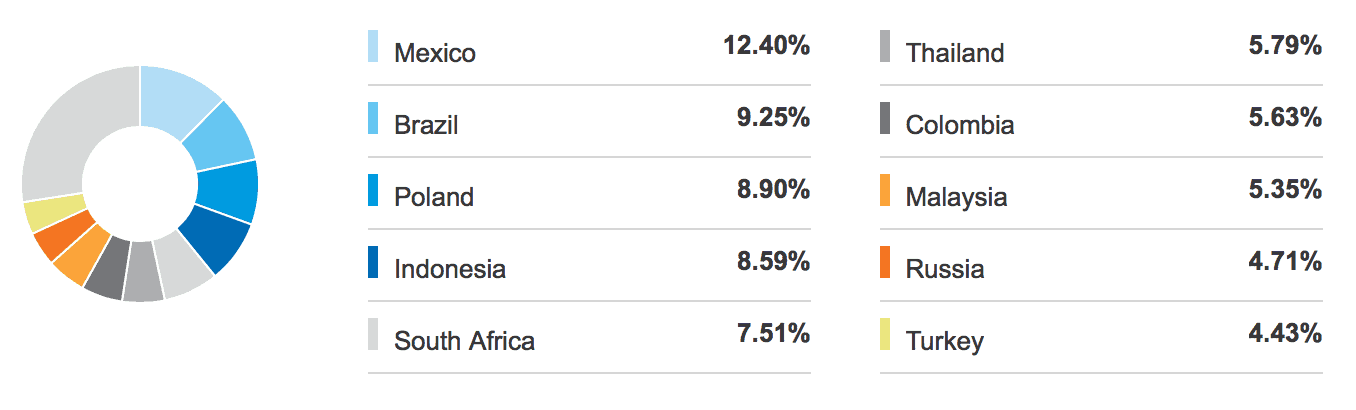The height and width of the screenshot is (410, 1356).
Task: Select the Poland blue legend swatch
Action: tap(373, 190)
